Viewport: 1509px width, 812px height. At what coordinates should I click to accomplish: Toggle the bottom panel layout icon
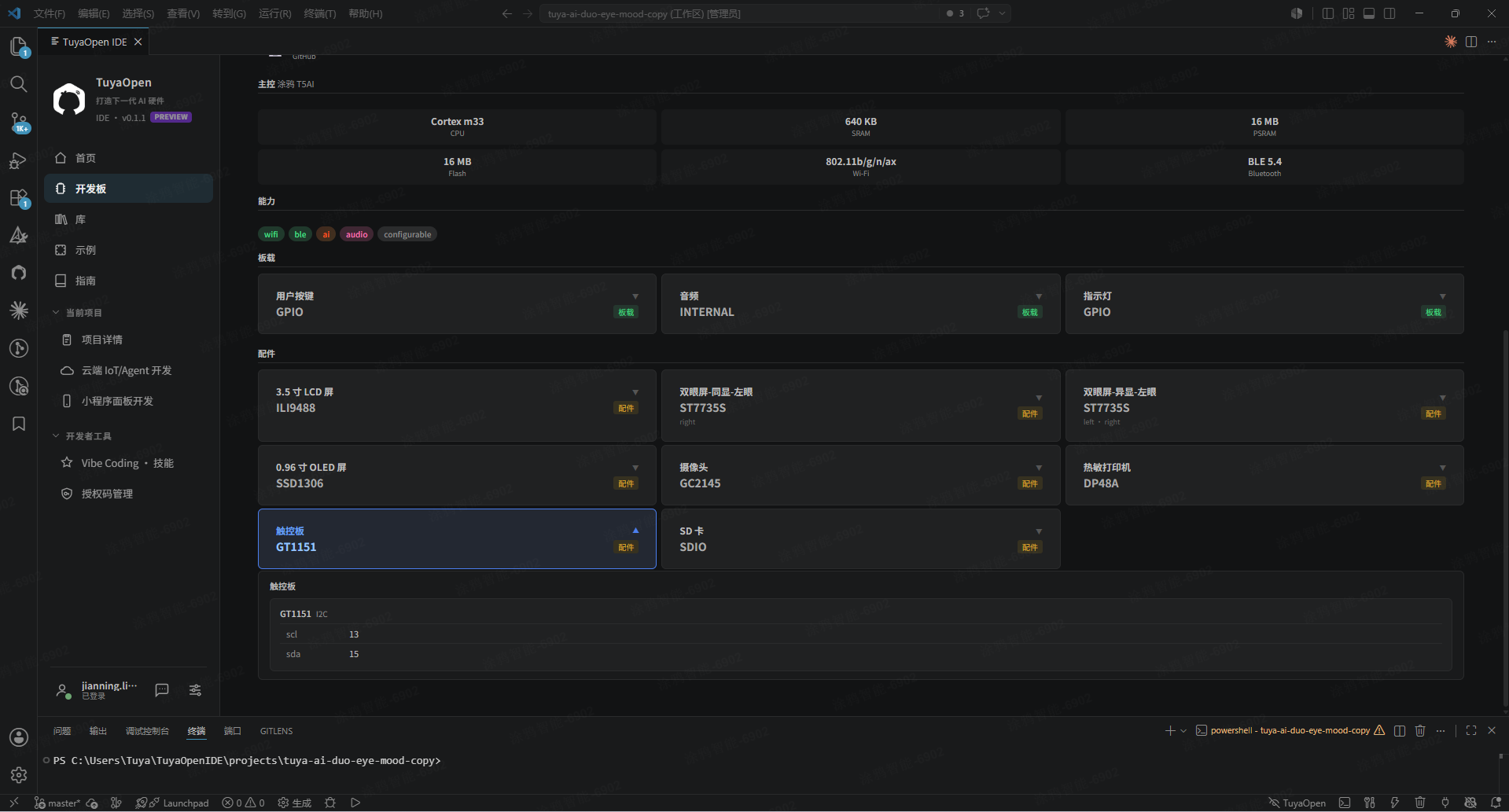[x=1369, y=13]
